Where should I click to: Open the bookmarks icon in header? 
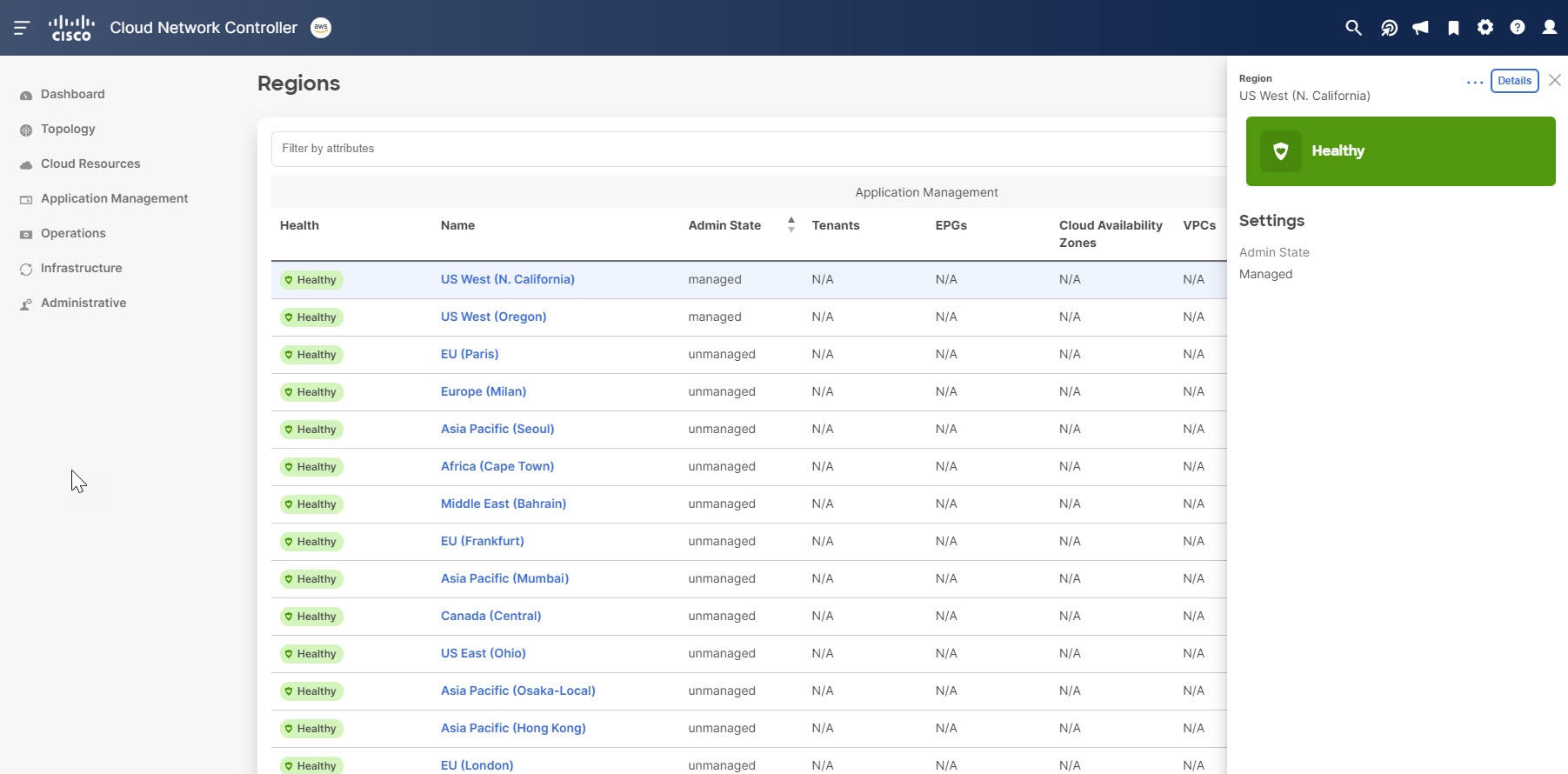pos(1453,28)
